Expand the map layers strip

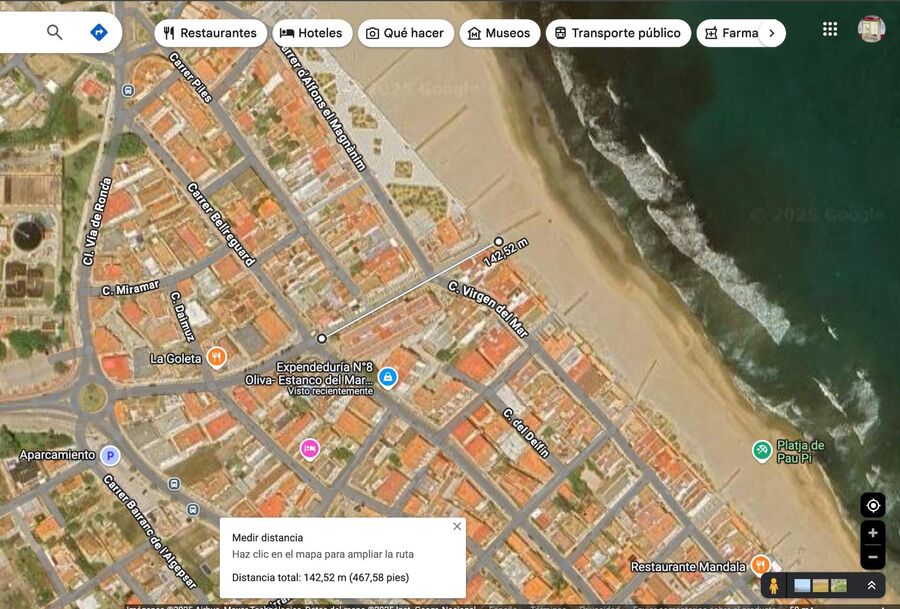coord(871,585)
